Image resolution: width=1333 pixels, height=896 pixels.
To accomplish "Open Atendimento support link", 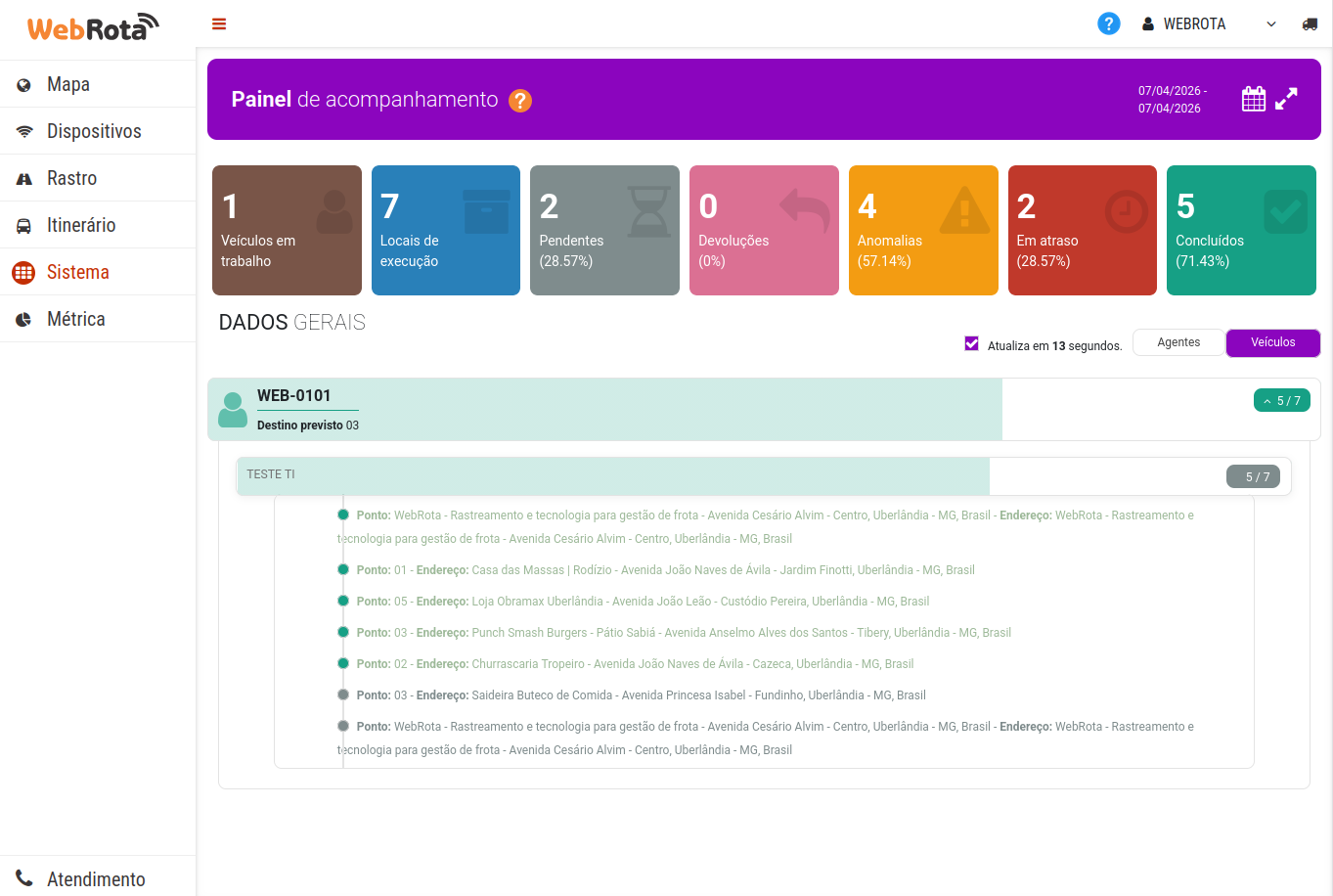I will click(x=96, y=878).
